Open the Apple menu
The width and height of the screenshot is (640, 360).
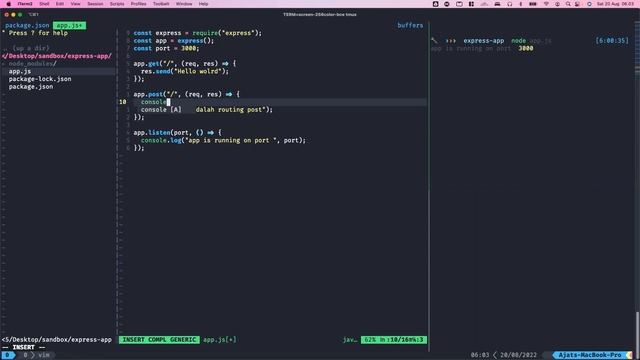[9, 4]
